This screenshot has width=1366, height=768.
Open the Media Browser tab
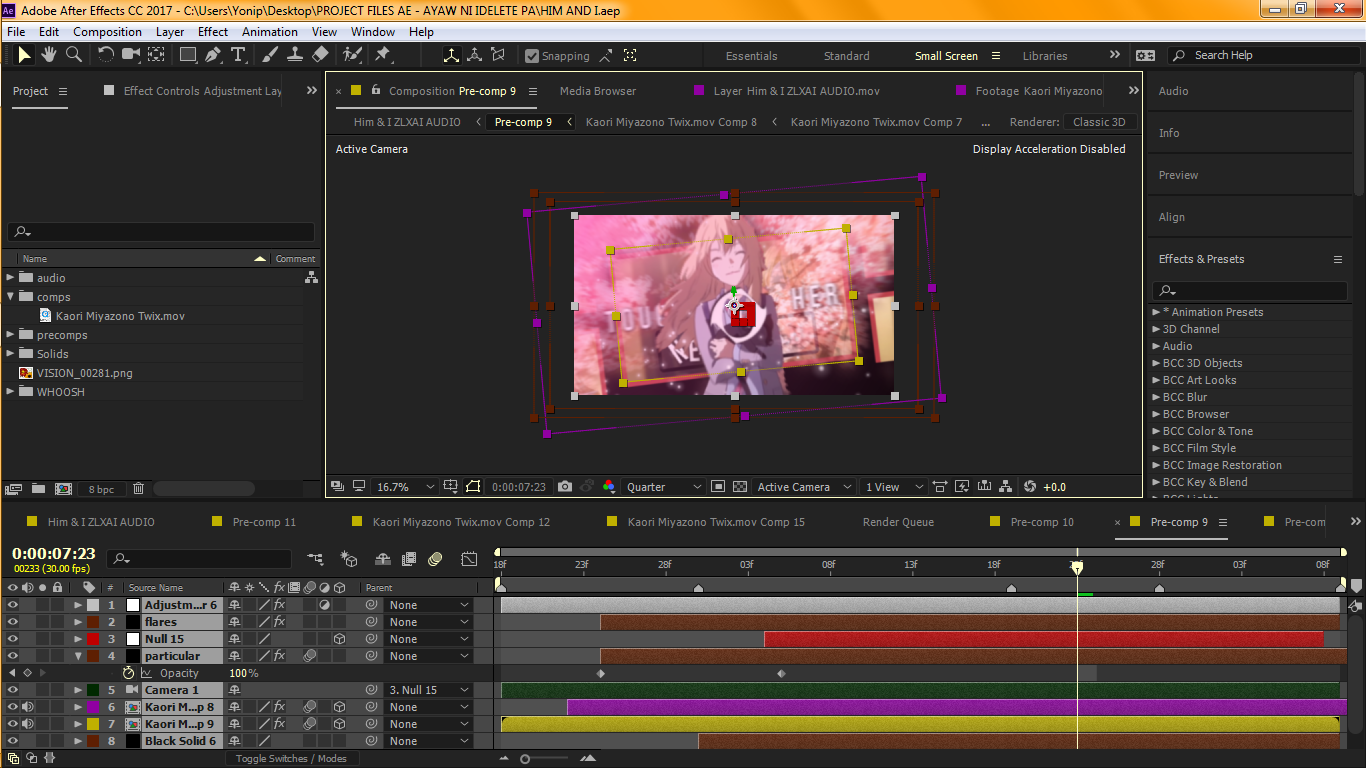tap(598, 91)
